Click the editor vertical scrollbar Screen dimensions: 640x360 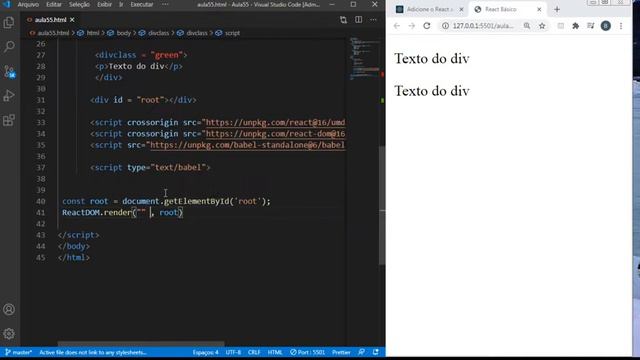382,204
